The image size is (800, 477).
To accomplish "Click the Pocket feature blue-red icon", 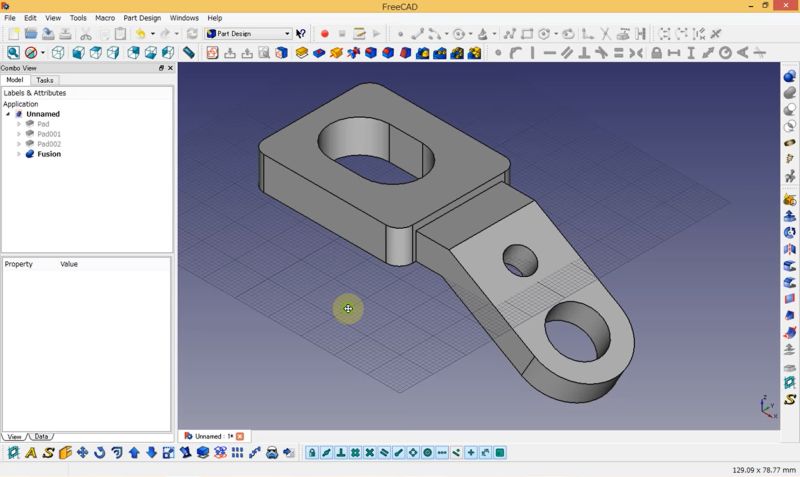I will click(319, 53).
